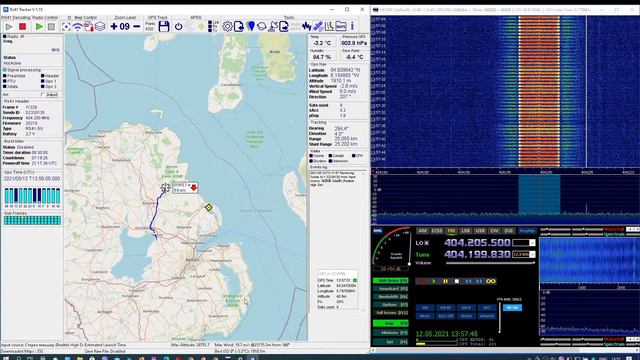Center map on target crosshair icon
The image size is (640, 360).
point(66,27)
